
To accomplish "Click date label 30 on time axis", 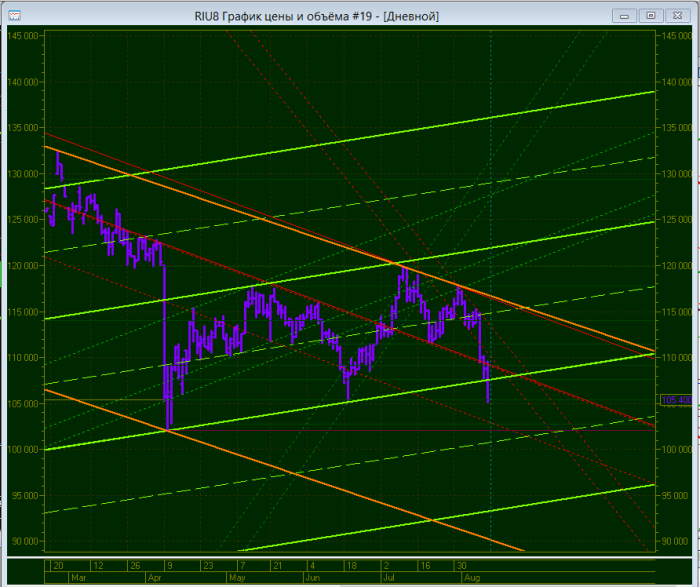I will pos(461,566).
